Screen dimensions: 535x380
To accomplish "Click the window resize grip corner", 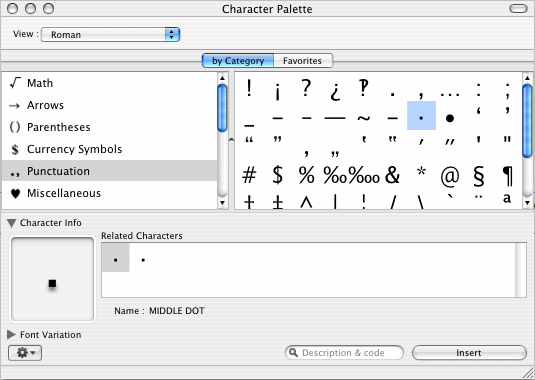I will pyautogui.click(x=529, y=374).
